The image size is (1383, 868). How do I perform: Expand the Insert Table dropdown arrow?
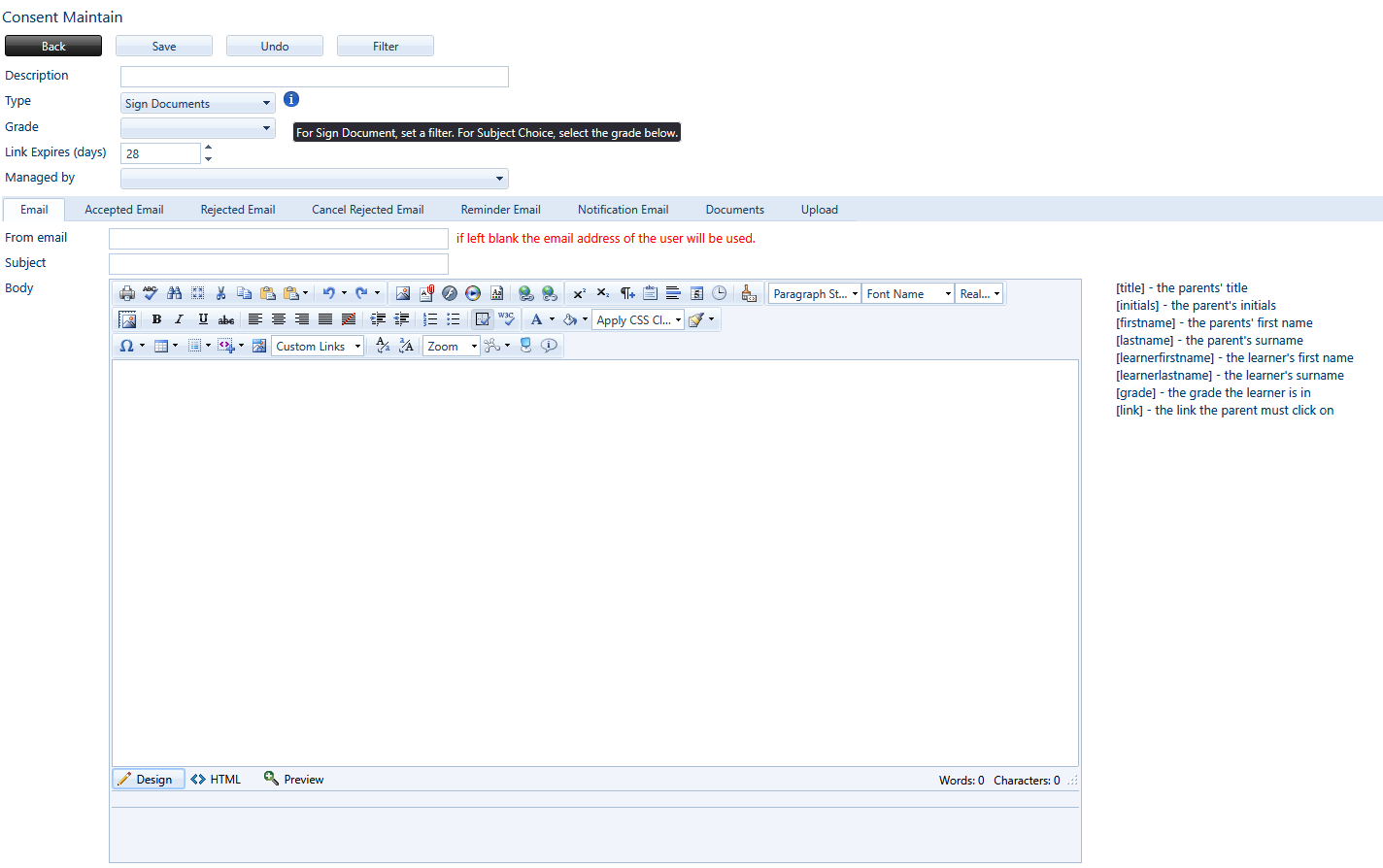[175, 346]
